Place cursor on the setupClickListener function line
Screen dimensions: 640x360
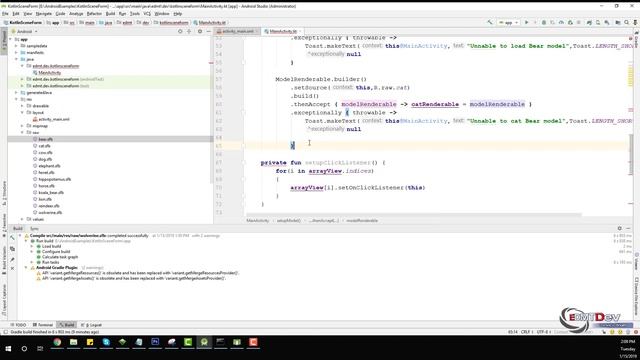pyautogui.click(x=322, y=163)
